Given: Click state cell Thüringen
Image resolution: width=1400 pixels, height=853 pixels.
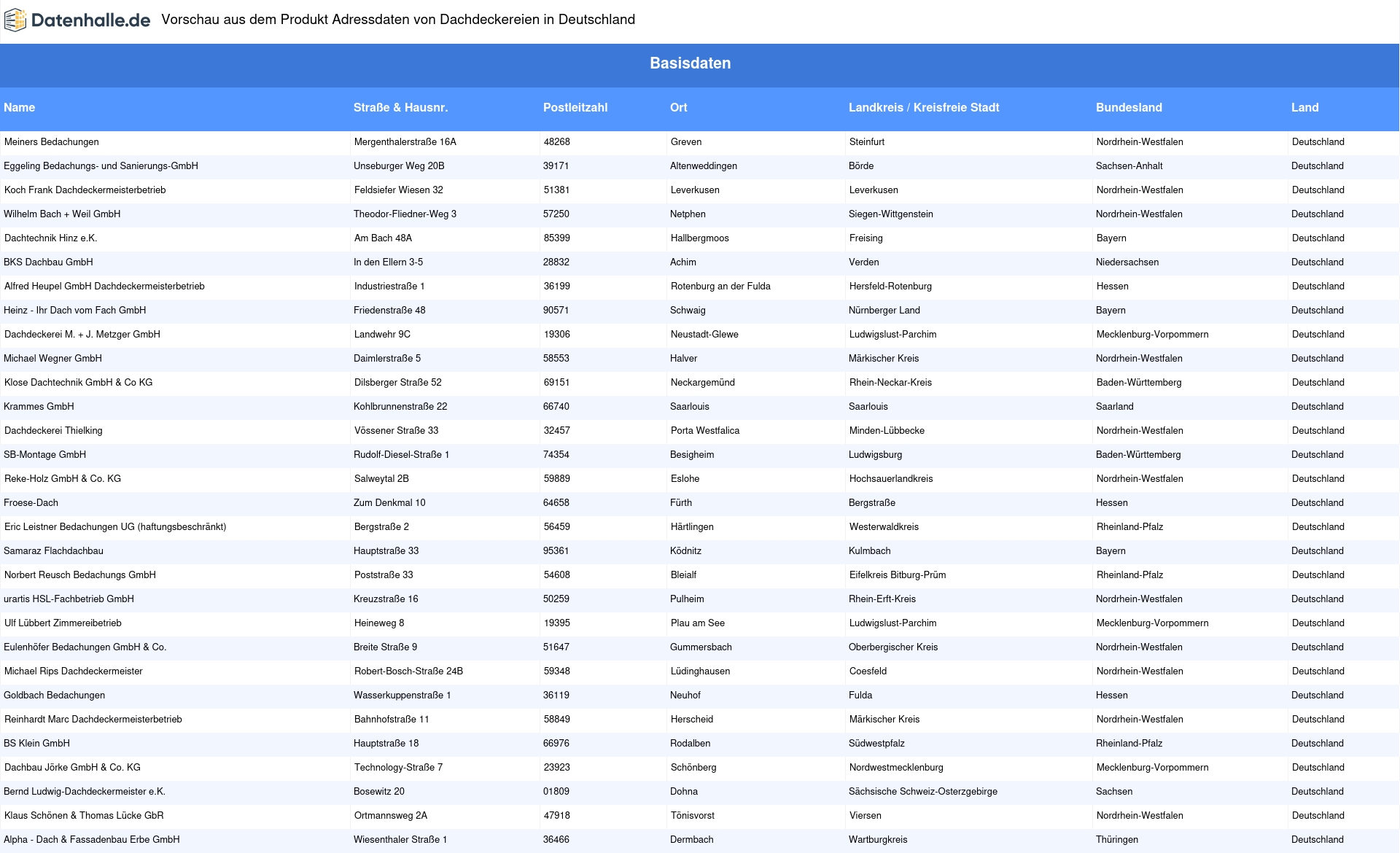Looking at the screenshot, I should pos(1117,840).
